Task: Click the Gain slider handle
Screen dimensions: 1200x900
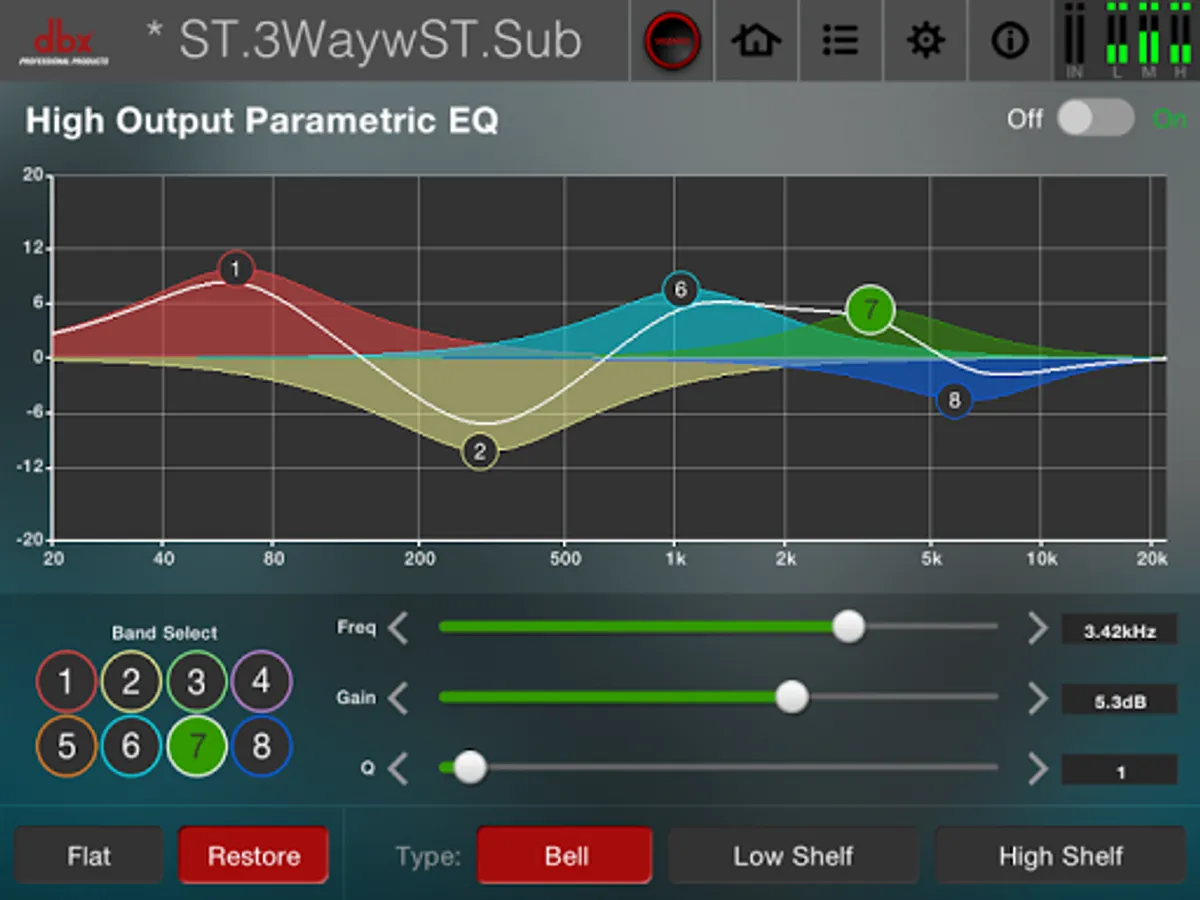Action: 792,697
